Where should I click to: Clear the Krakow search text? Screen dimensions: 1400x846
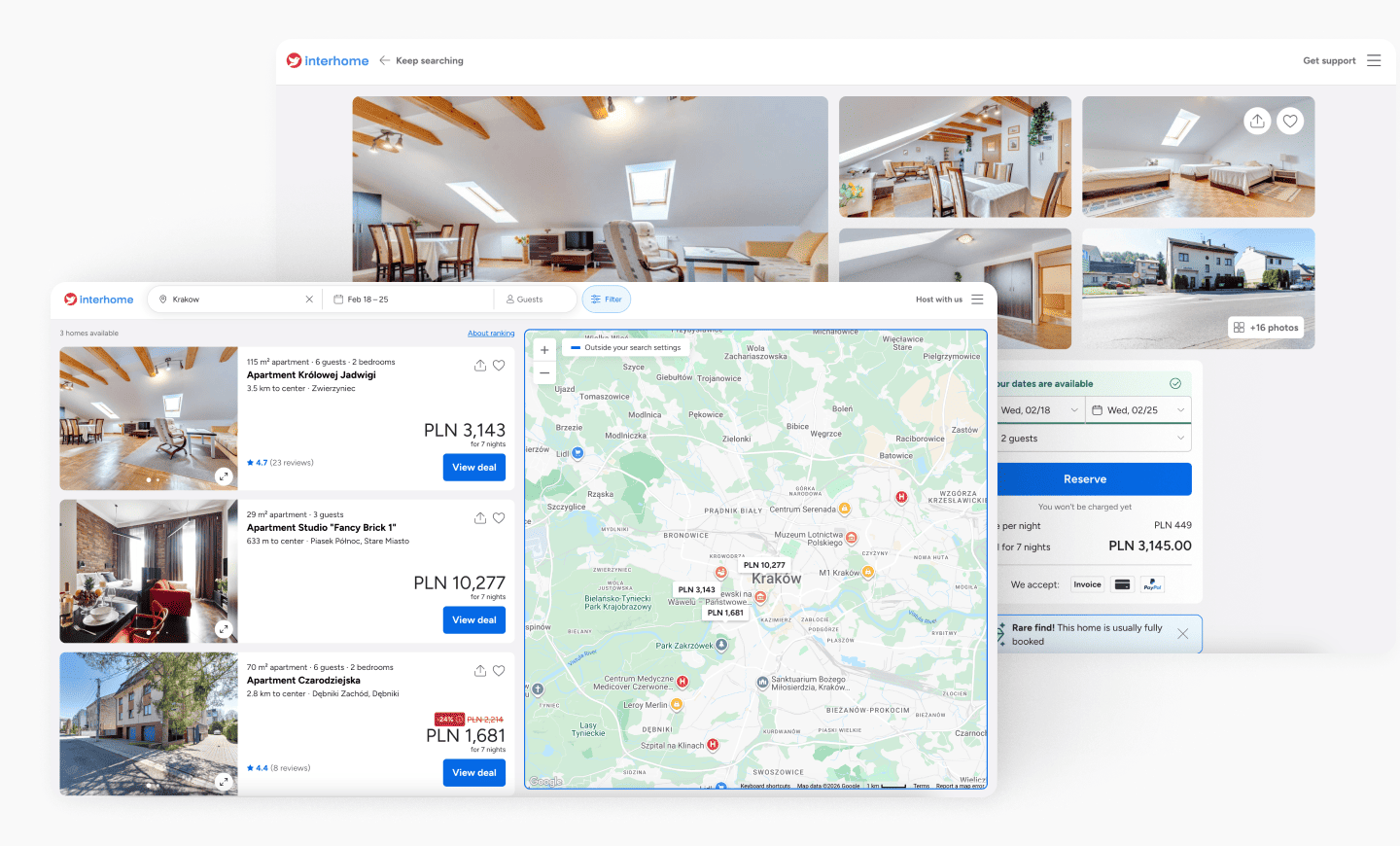(309, 299)
